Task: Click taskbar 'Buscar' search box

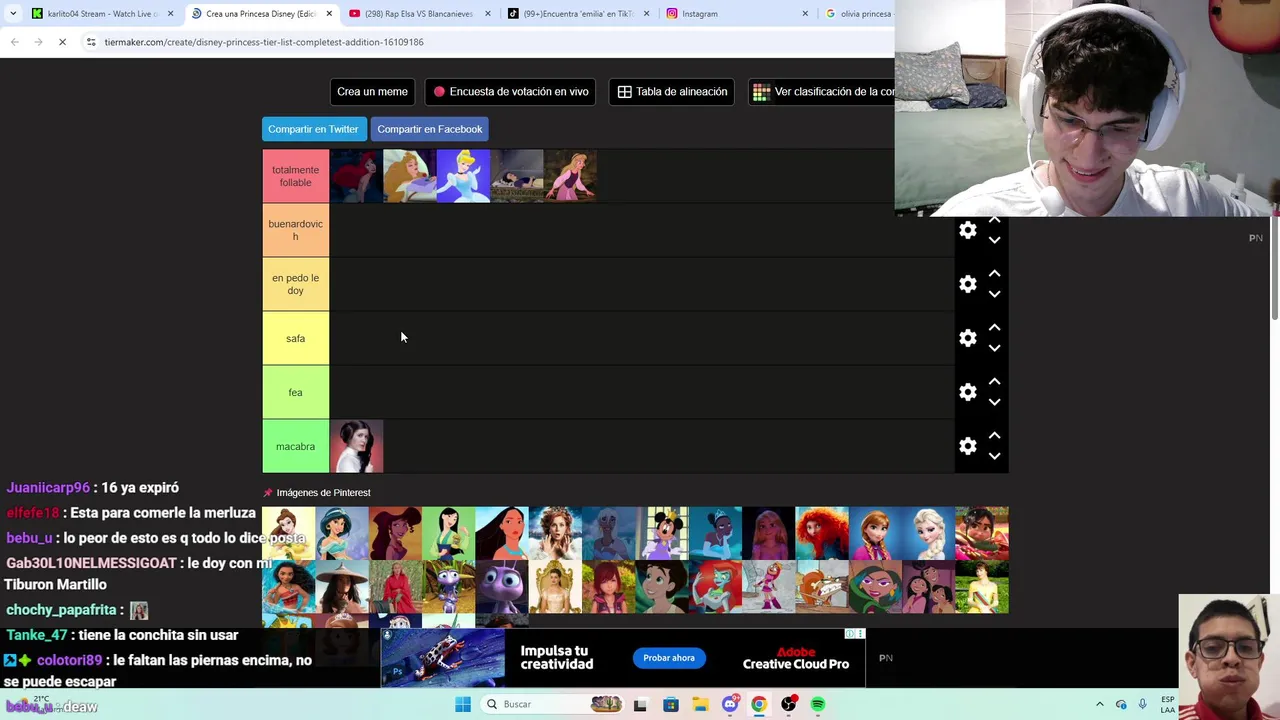Action: point(552,704)
